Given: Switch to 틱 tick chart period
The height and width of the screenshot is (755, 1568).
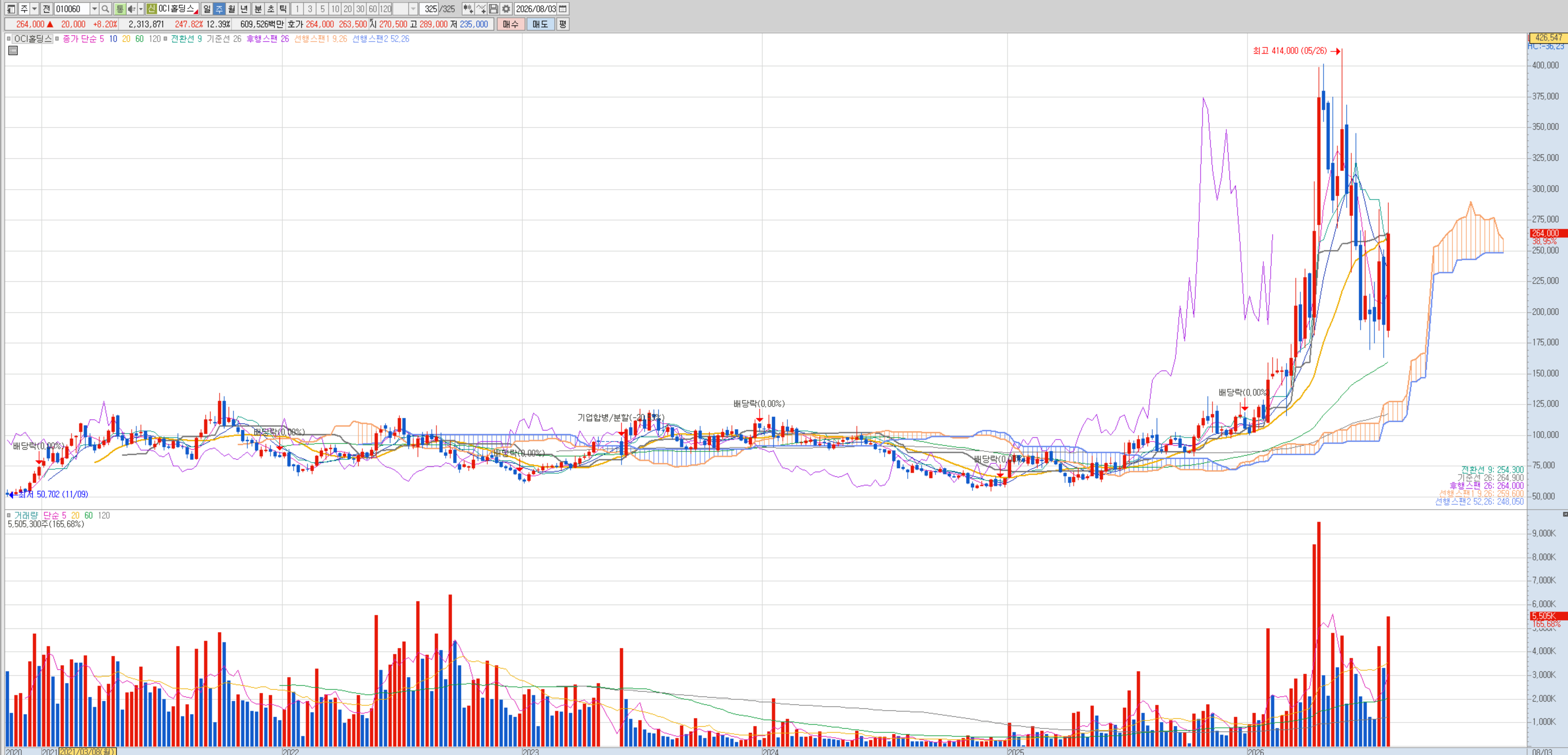Looking at the screenshot, I should pyautogui.click(x=283, y=8).
